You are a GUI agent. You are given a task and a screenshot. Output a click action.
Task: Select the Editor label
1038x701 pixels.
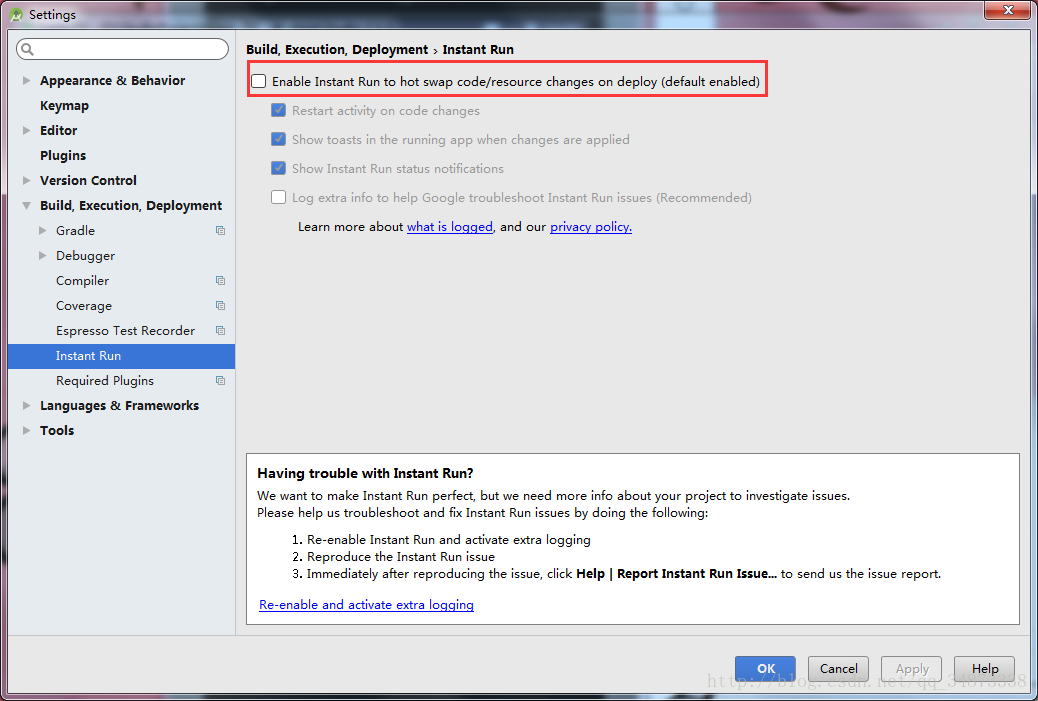[x=58, y=130]
